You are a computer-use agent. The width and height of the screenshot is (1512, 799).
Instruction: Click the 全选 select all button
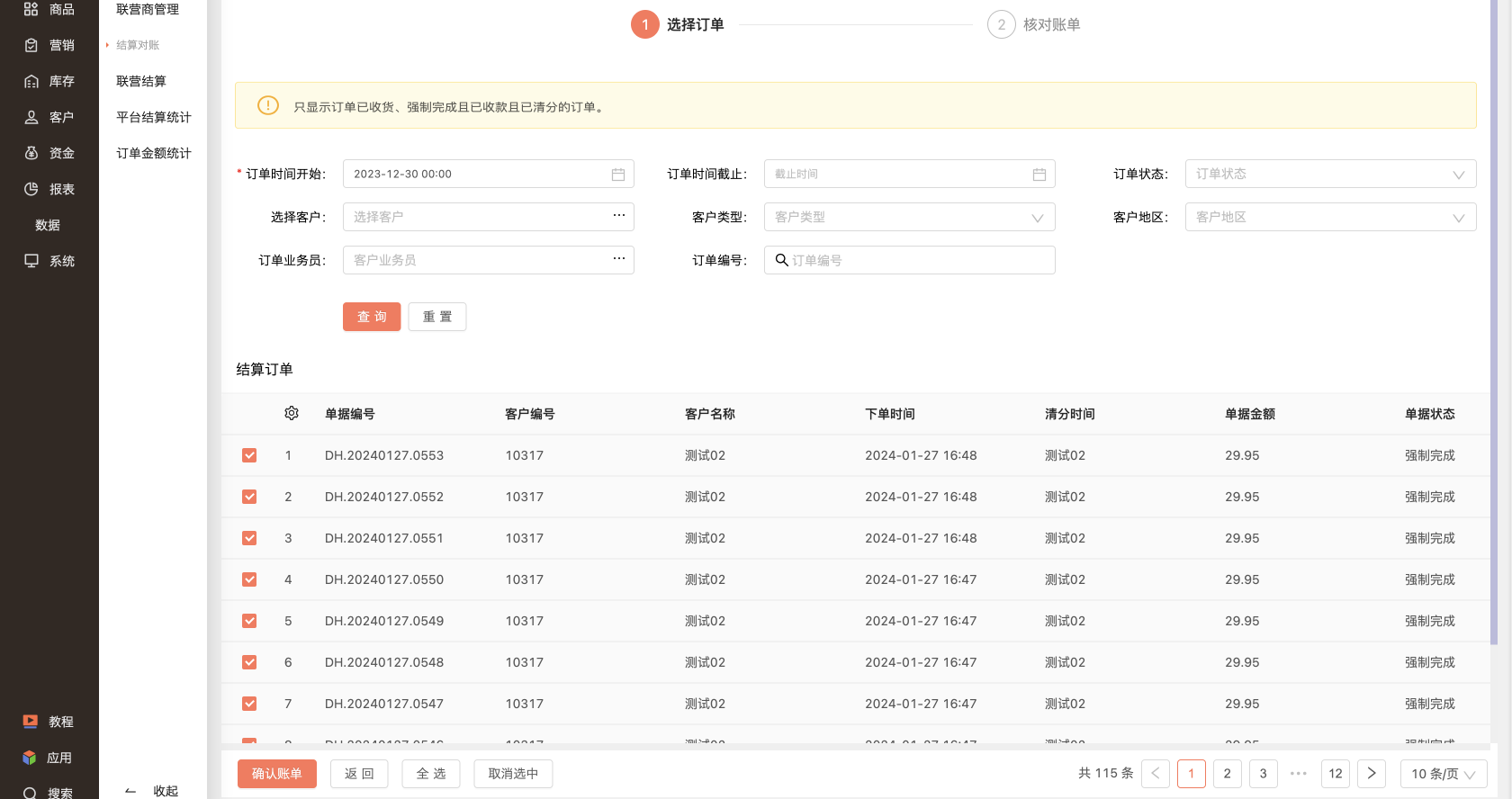[x=431, y=774]
